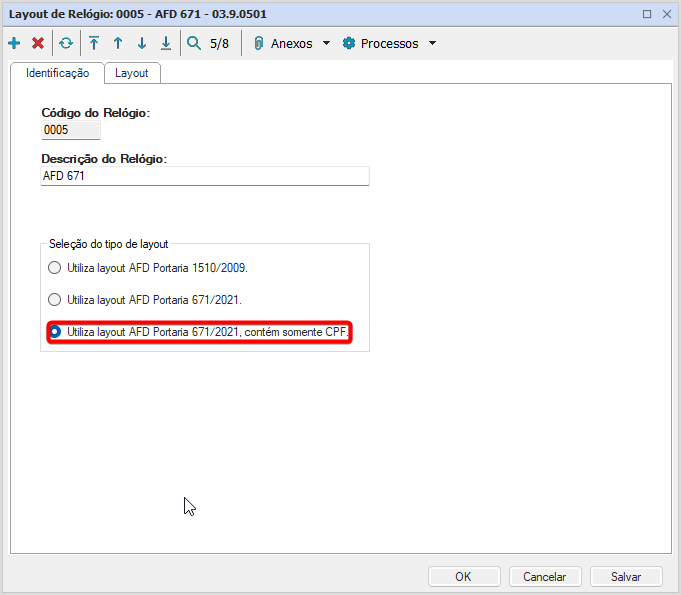This screenshot has width=681, height=595.
Task: Click the Descrição do Relógio field
Action: pos(205,176)
